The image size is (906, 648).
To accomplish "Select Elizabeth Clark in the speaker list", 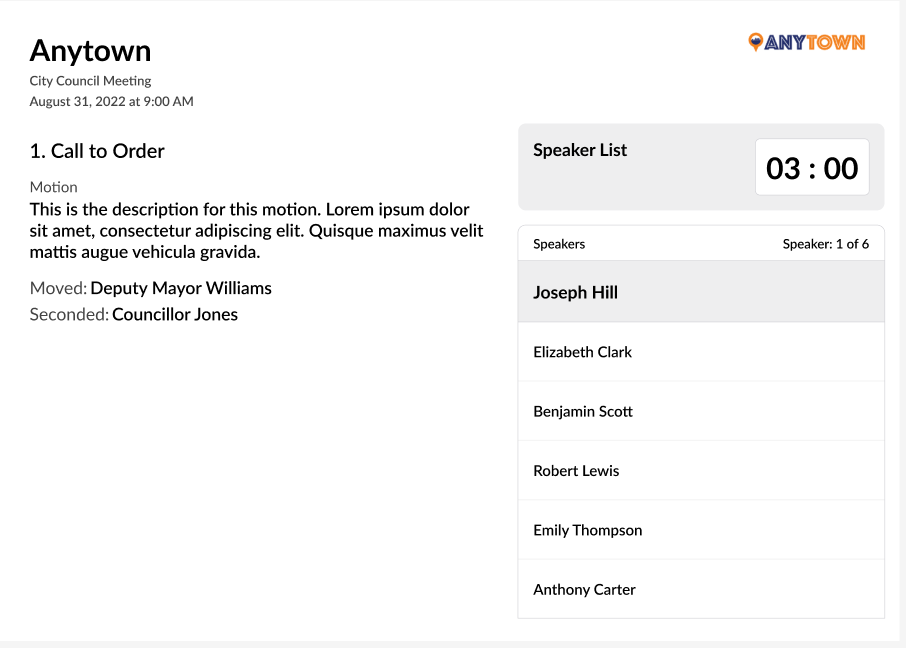I will click(582, 352).
